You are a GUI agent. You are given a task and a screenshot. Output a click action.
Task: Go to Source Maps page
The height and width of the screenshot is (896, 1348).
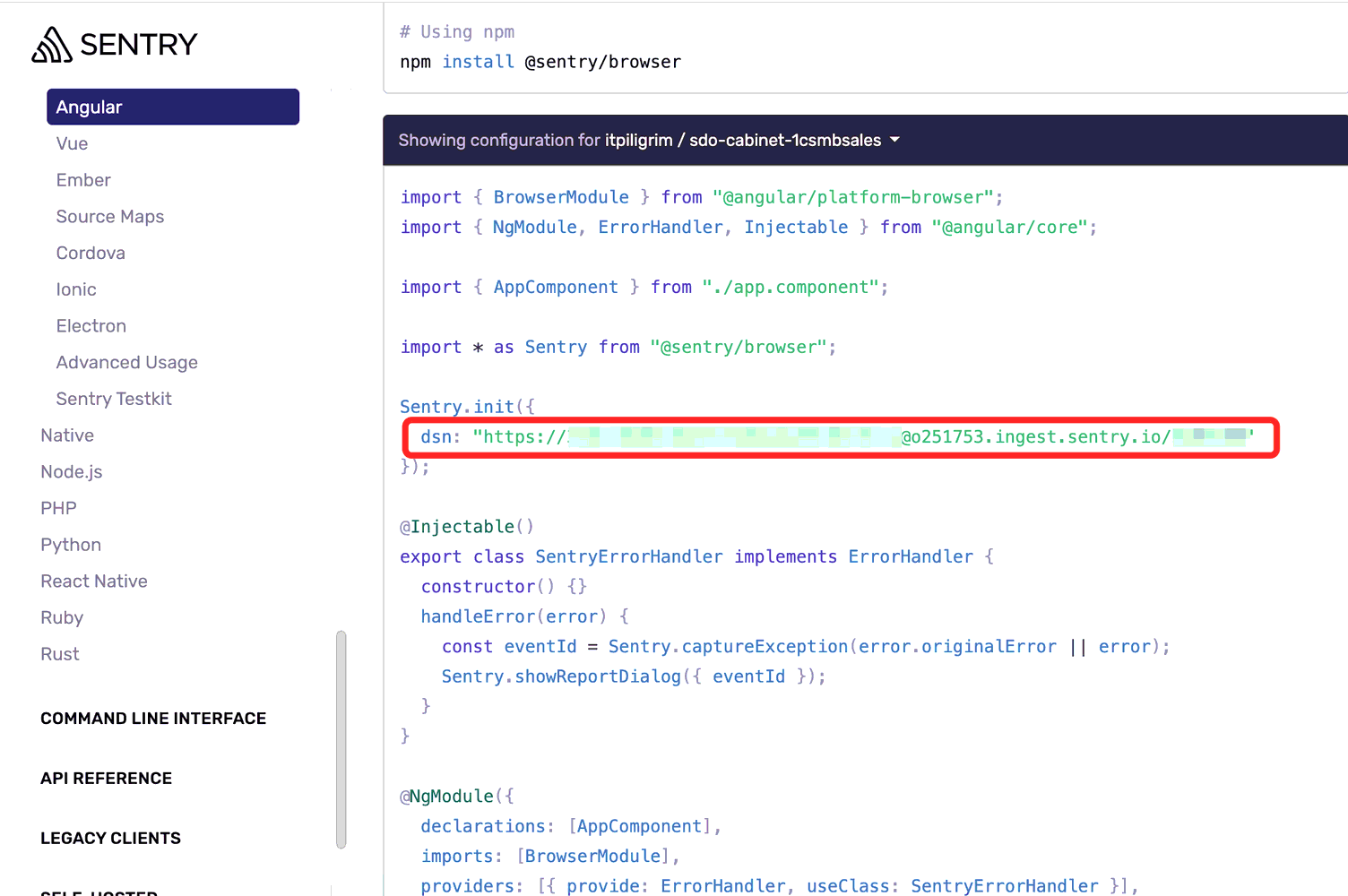[x=110, y=217]
